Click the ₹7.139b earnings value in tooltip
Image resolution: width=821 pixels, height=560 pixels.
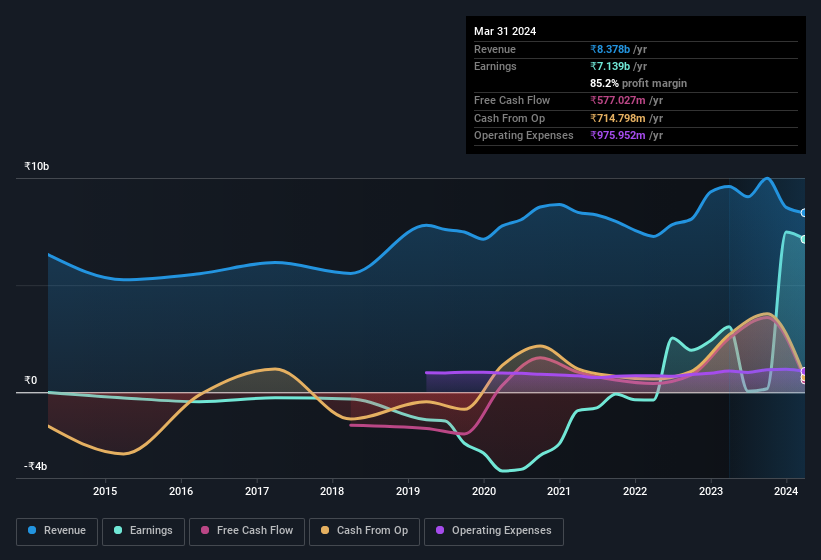610,66
